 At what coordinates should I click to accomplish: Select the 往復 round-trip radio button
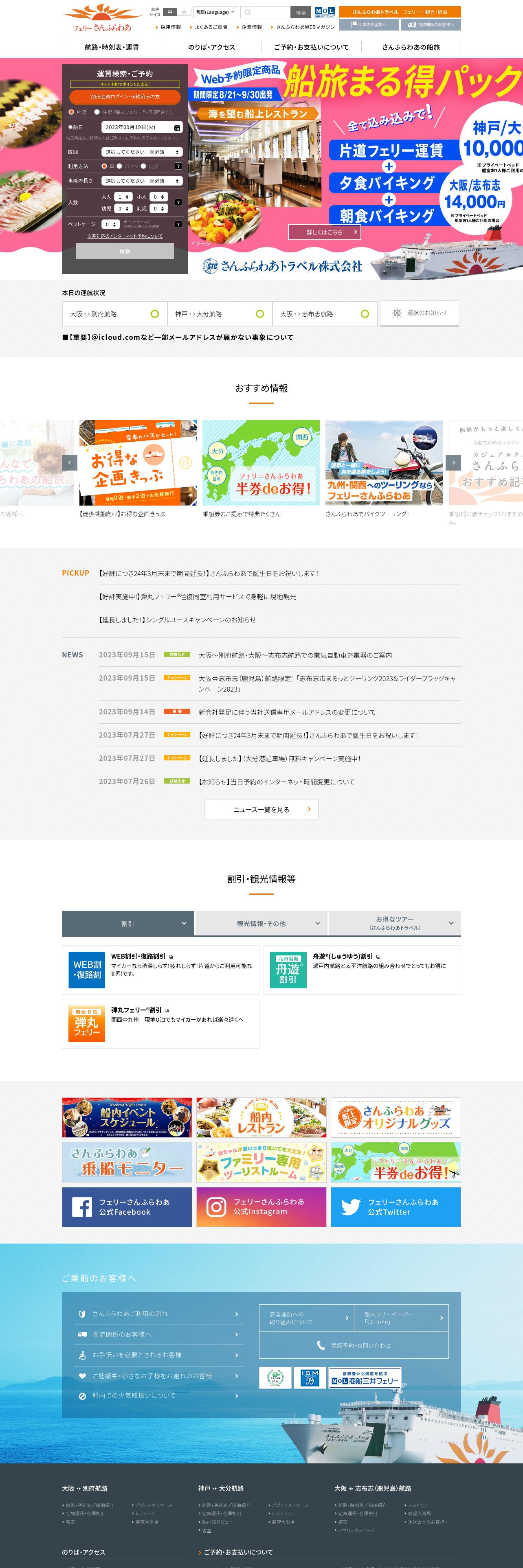point(97,112)
